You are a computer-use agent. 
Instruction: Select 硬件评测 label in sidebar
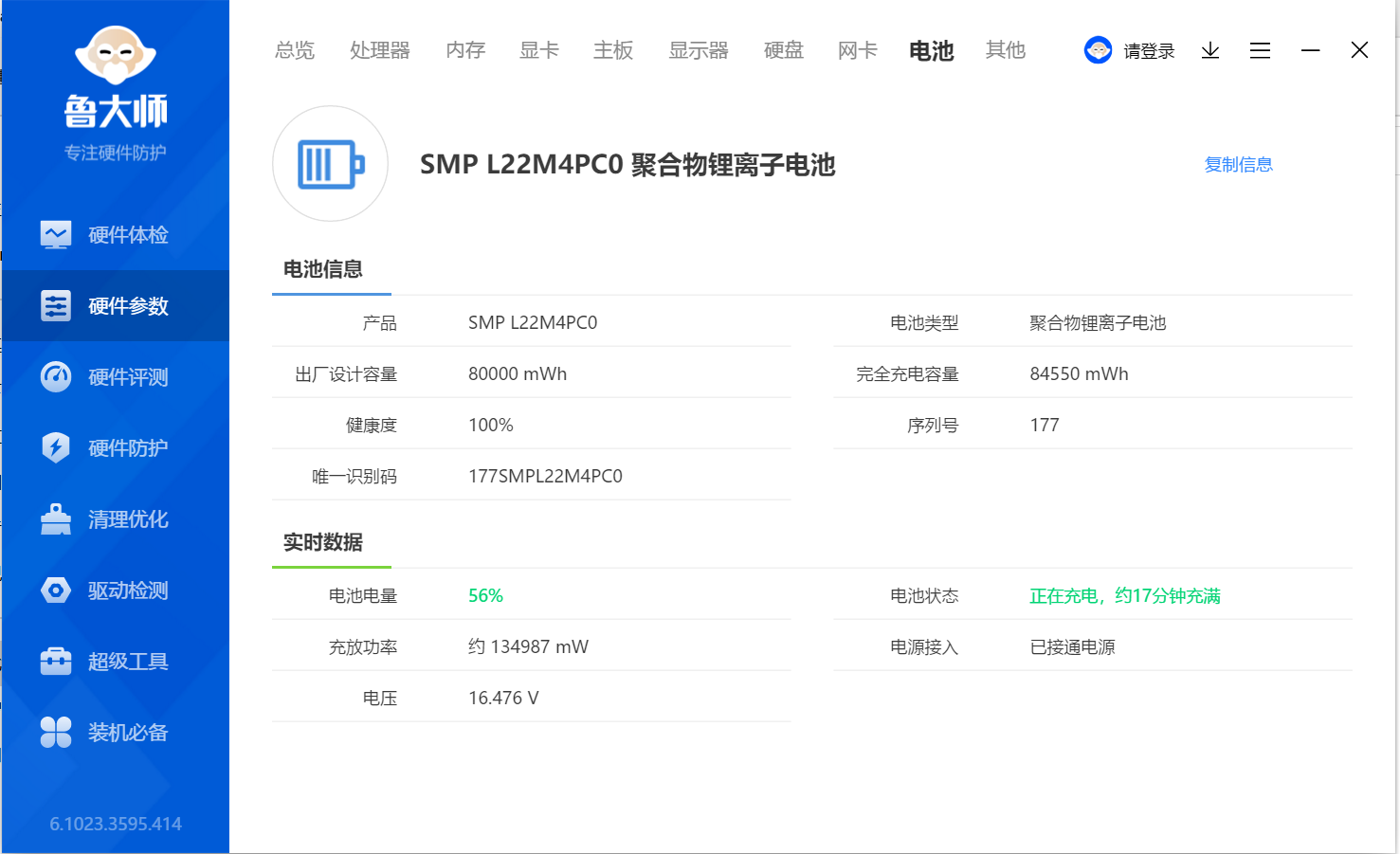coord(128,377)
